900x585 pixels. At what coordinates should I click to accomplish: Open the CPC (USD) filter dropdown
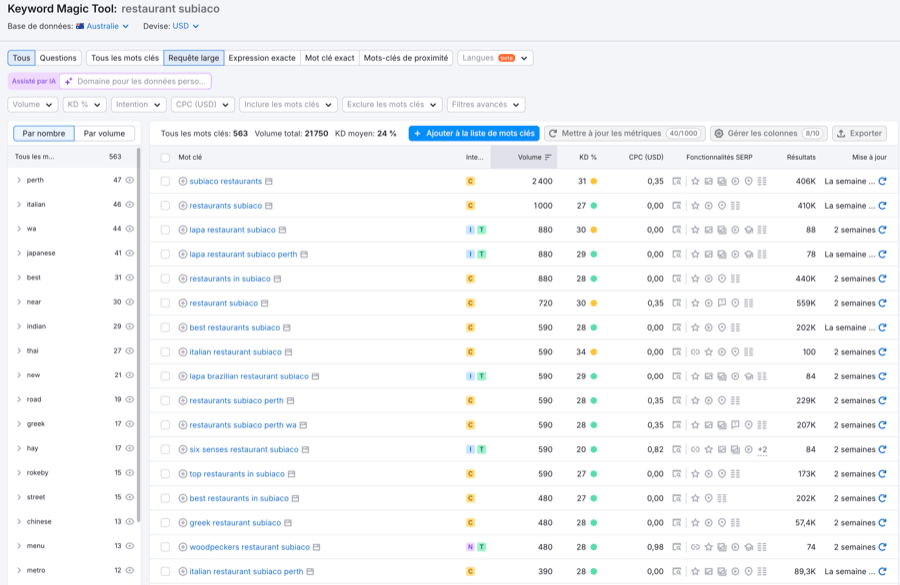coord(203,104)
